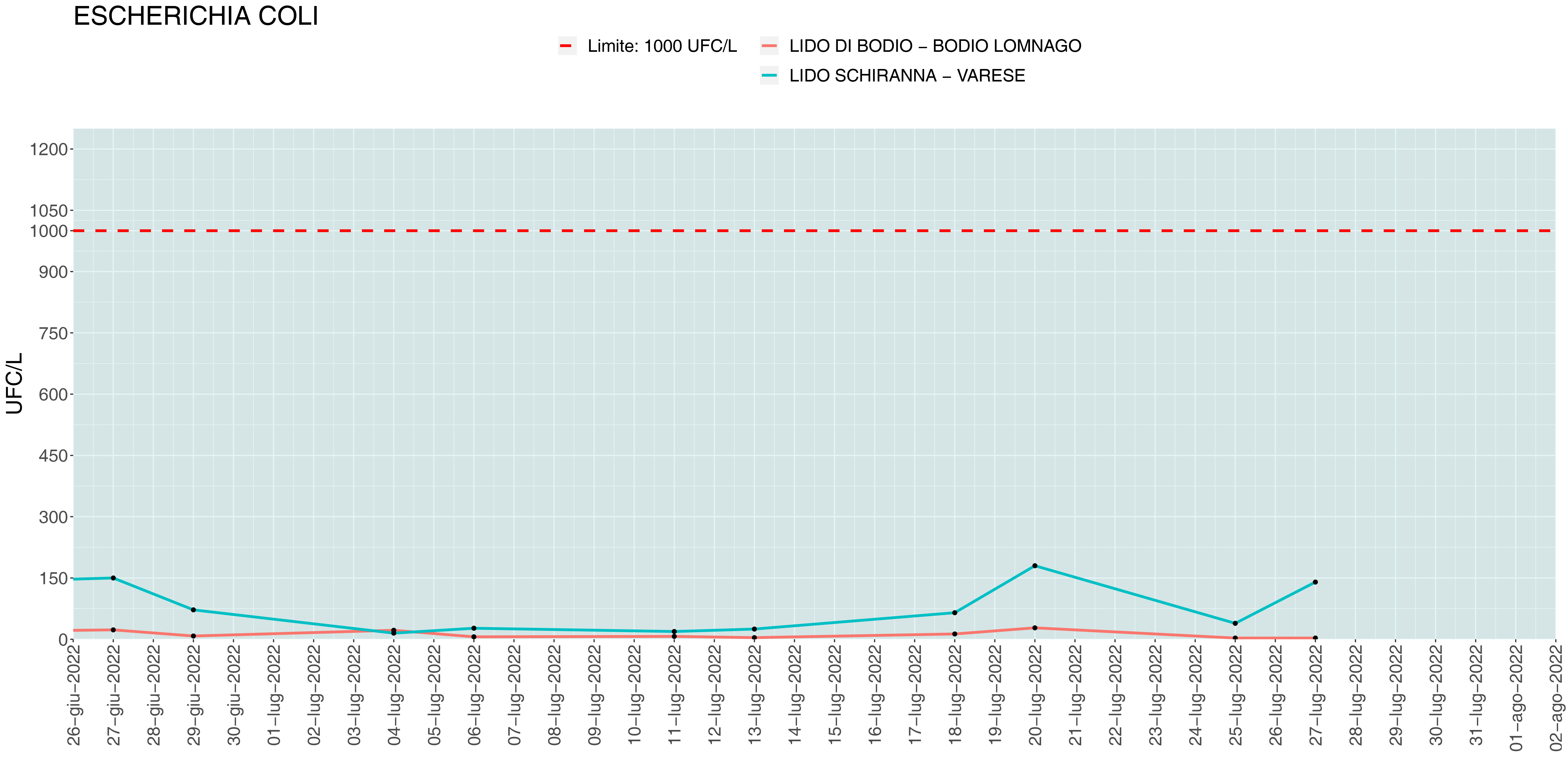Click the x-axis date '23-lug-2022'

point(1155,695)
